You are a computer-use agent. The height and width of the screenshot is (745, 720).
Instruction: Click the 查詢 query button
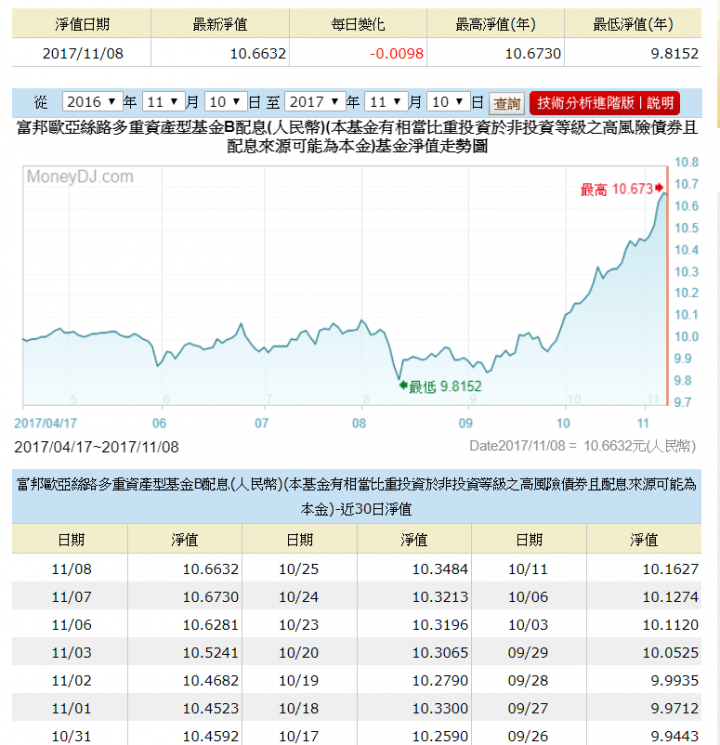(x=507, y=103)
